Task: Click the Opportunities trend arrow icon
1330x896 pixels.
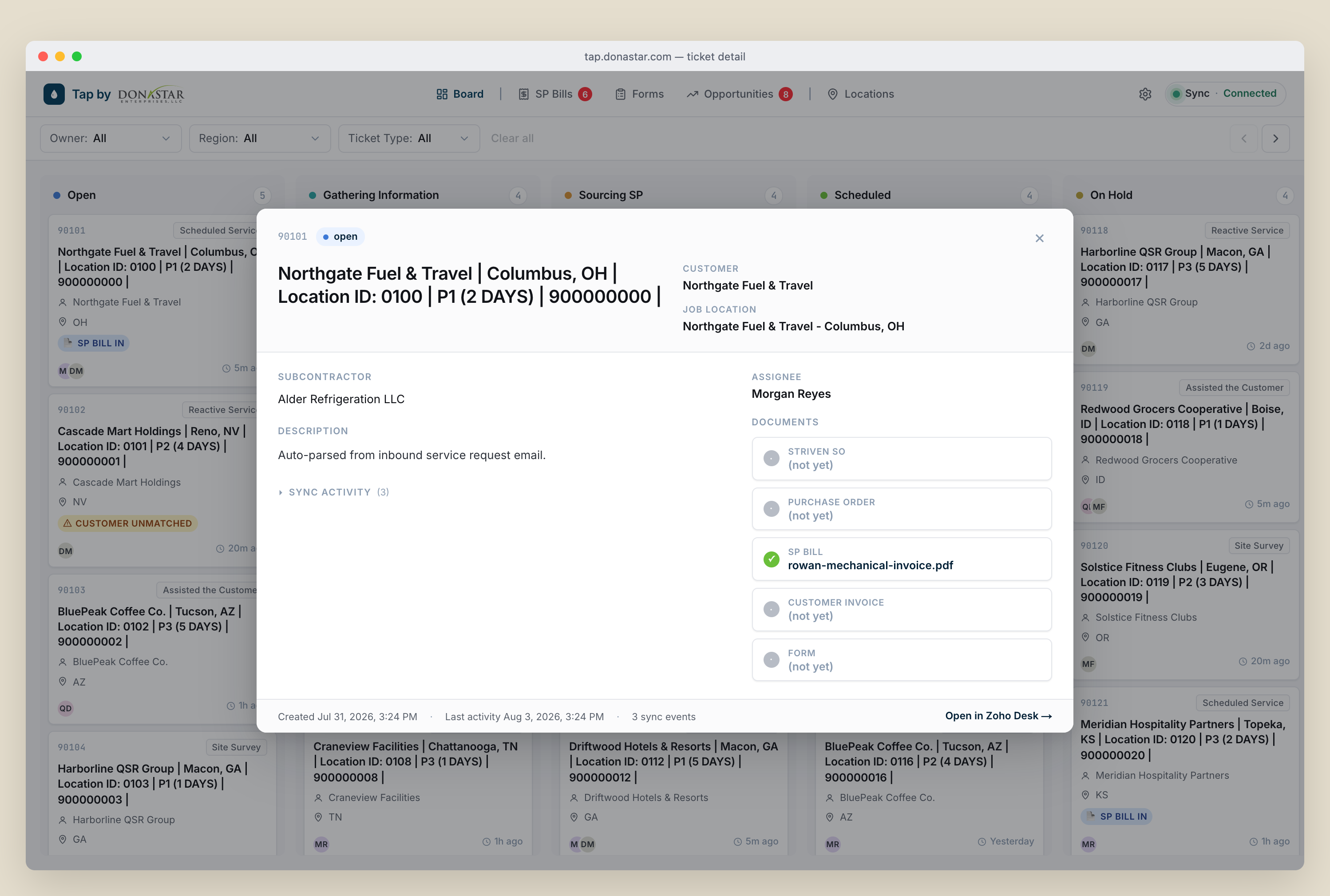Action: coord(693,94)
